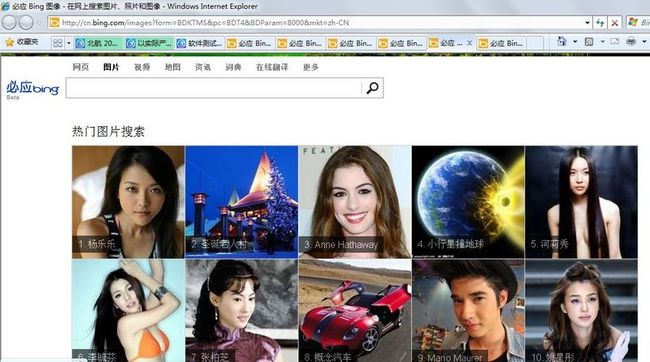The height and width of the screenshot is (362, 650).
Task: Expand the tab list dropdown arrow
Action: coord(69,43)
